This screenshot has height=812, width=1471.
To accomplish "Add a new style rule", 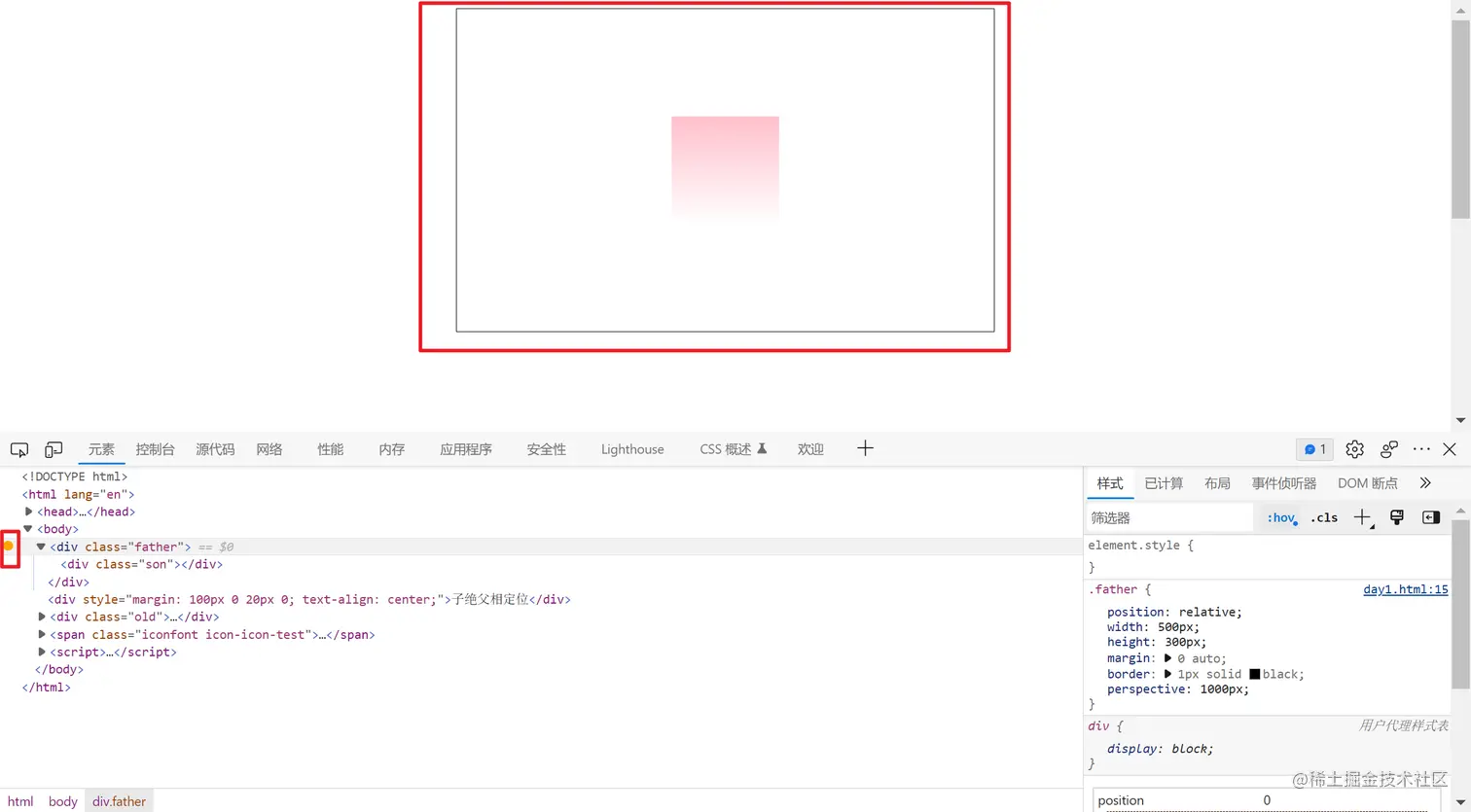I will [x=1362, y=517].
